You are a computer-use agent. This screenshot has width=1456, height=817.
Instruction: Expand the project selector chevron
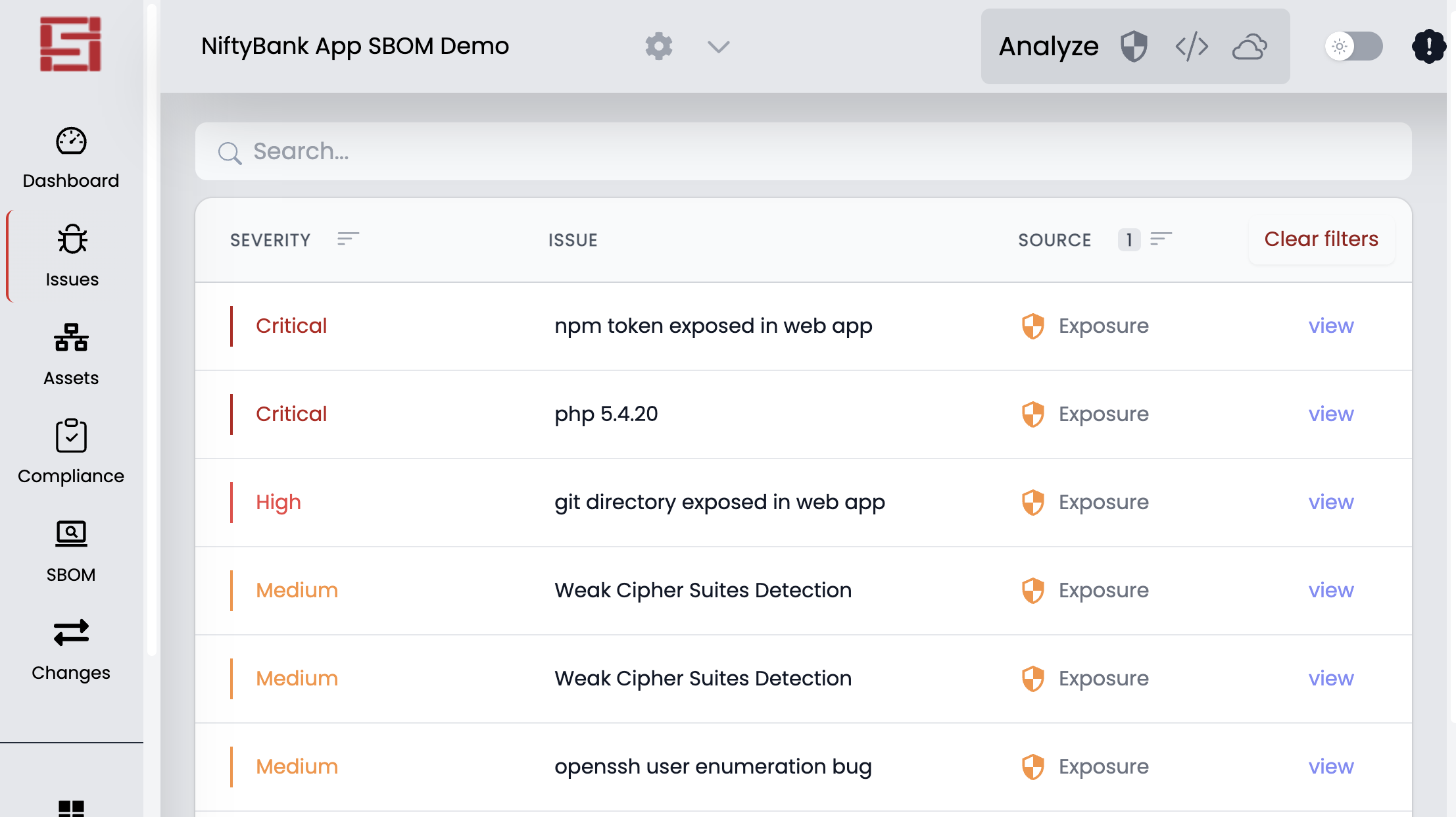(x=718, y=47)
